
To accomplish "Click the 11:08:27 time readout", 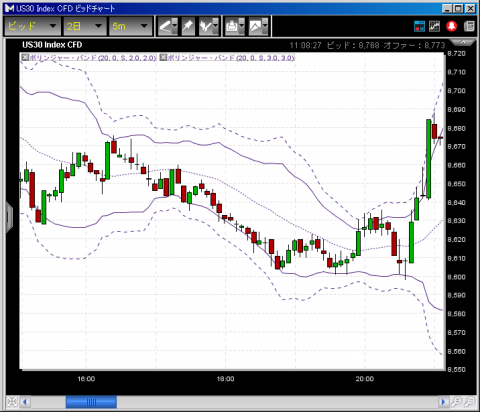I will click(x=305, y=45).
